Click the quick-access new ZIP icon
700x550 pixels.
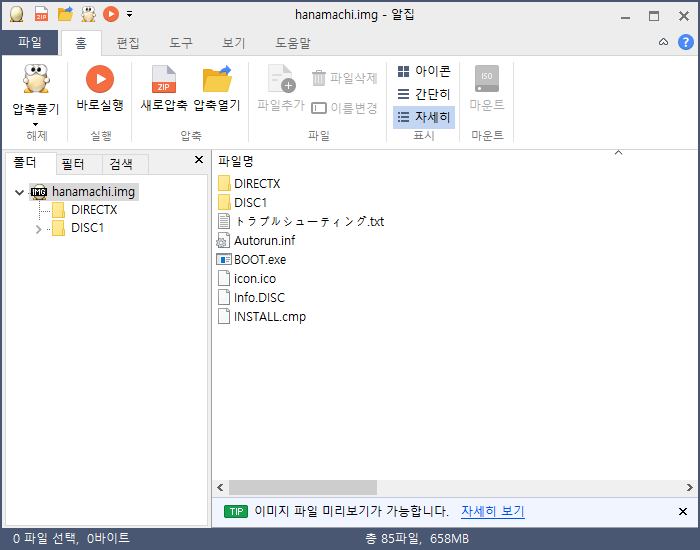pyautogui.click(x=42, y=14)
